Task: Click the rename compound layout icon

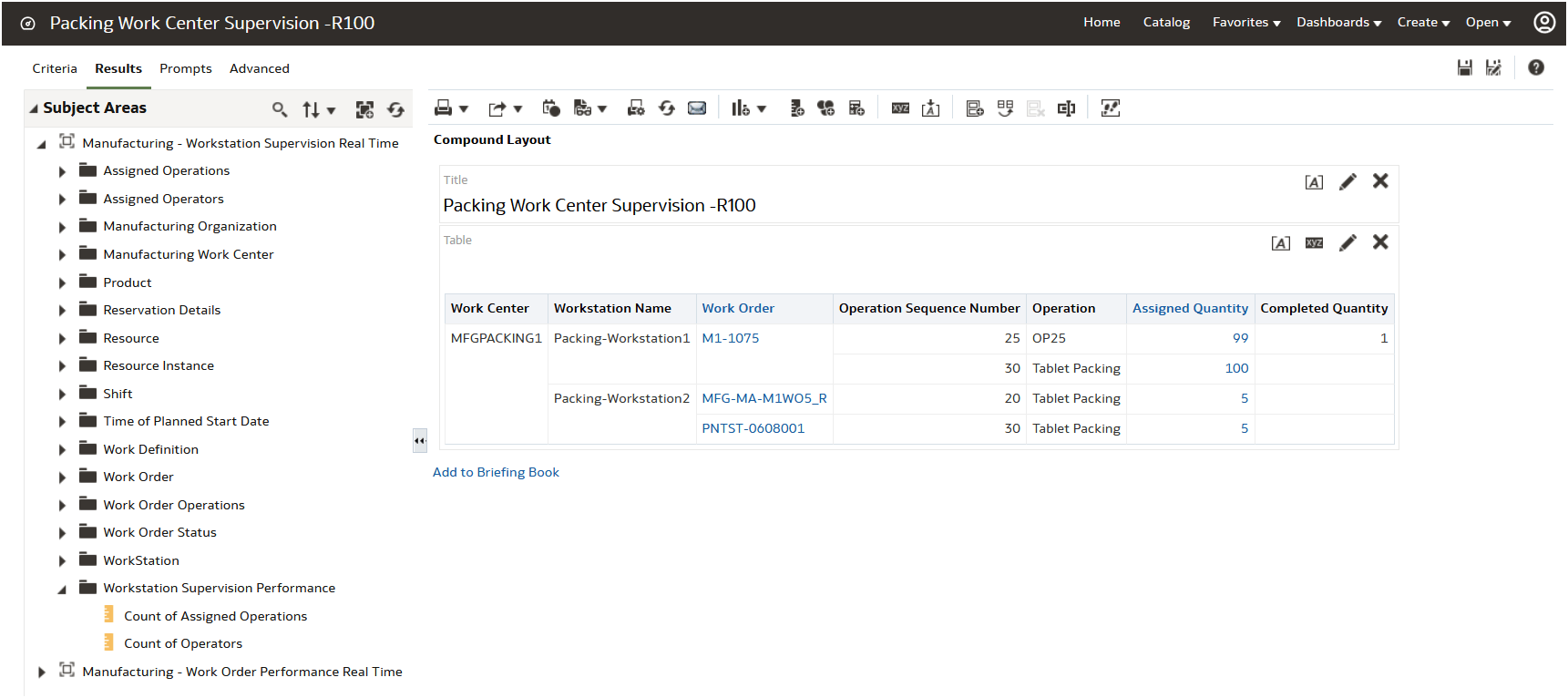Action: point(1066,108)
